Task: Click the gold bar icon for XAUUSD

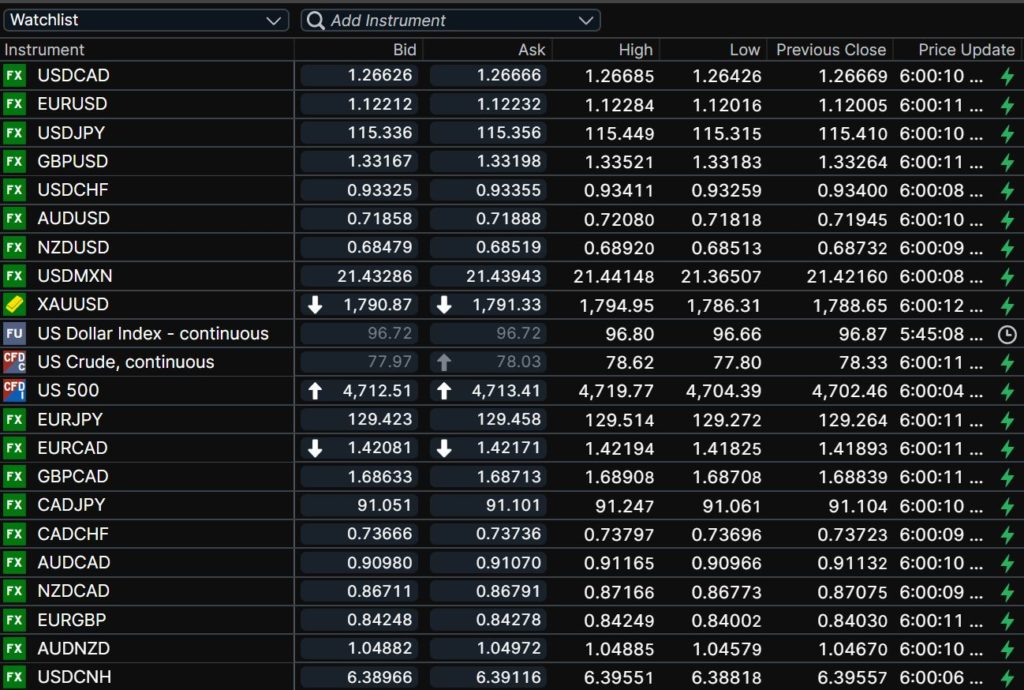Action: (14, 305)
